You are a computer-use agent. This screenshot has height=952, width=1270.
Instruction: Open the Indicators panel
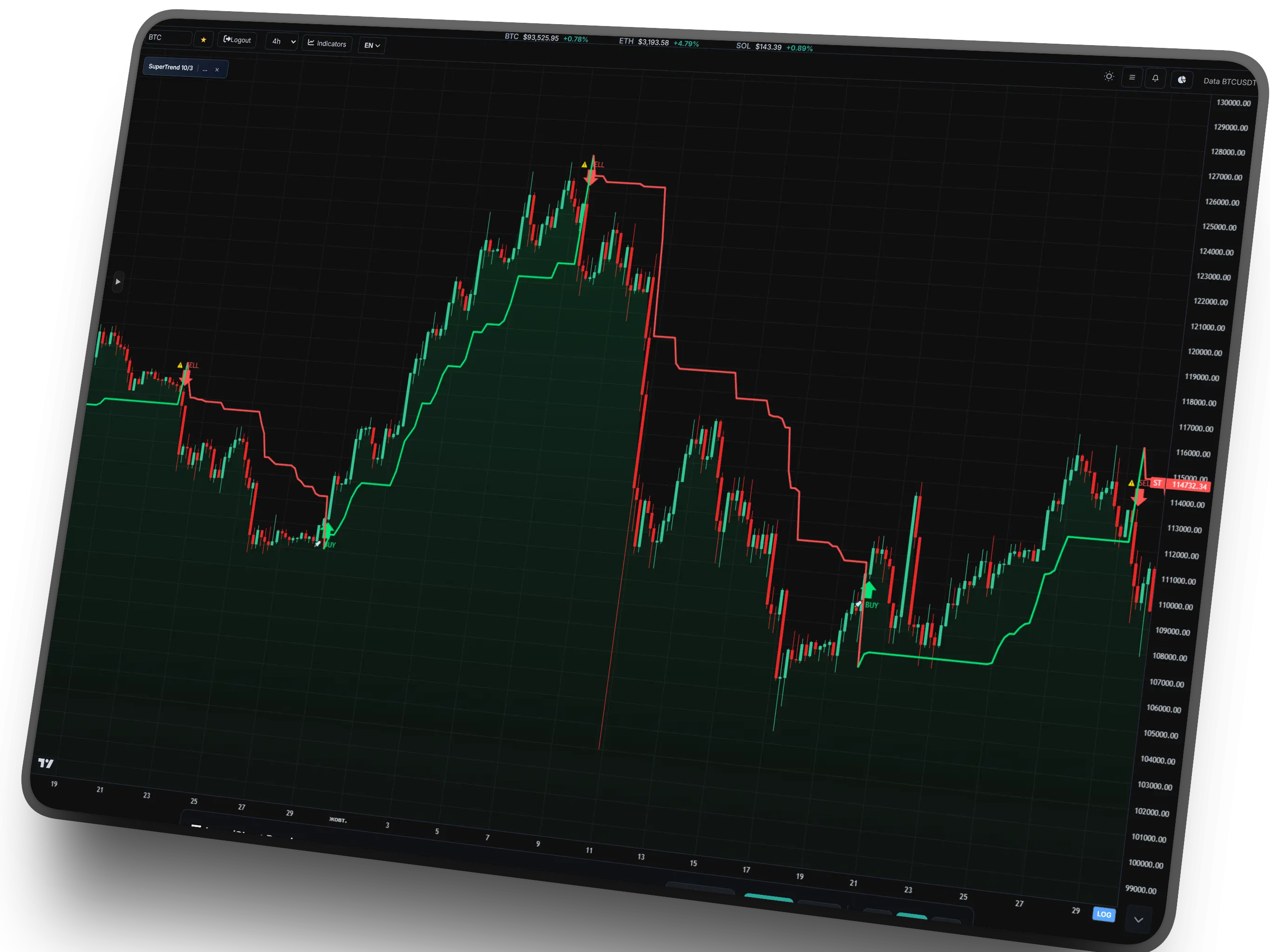click(326, 44)
